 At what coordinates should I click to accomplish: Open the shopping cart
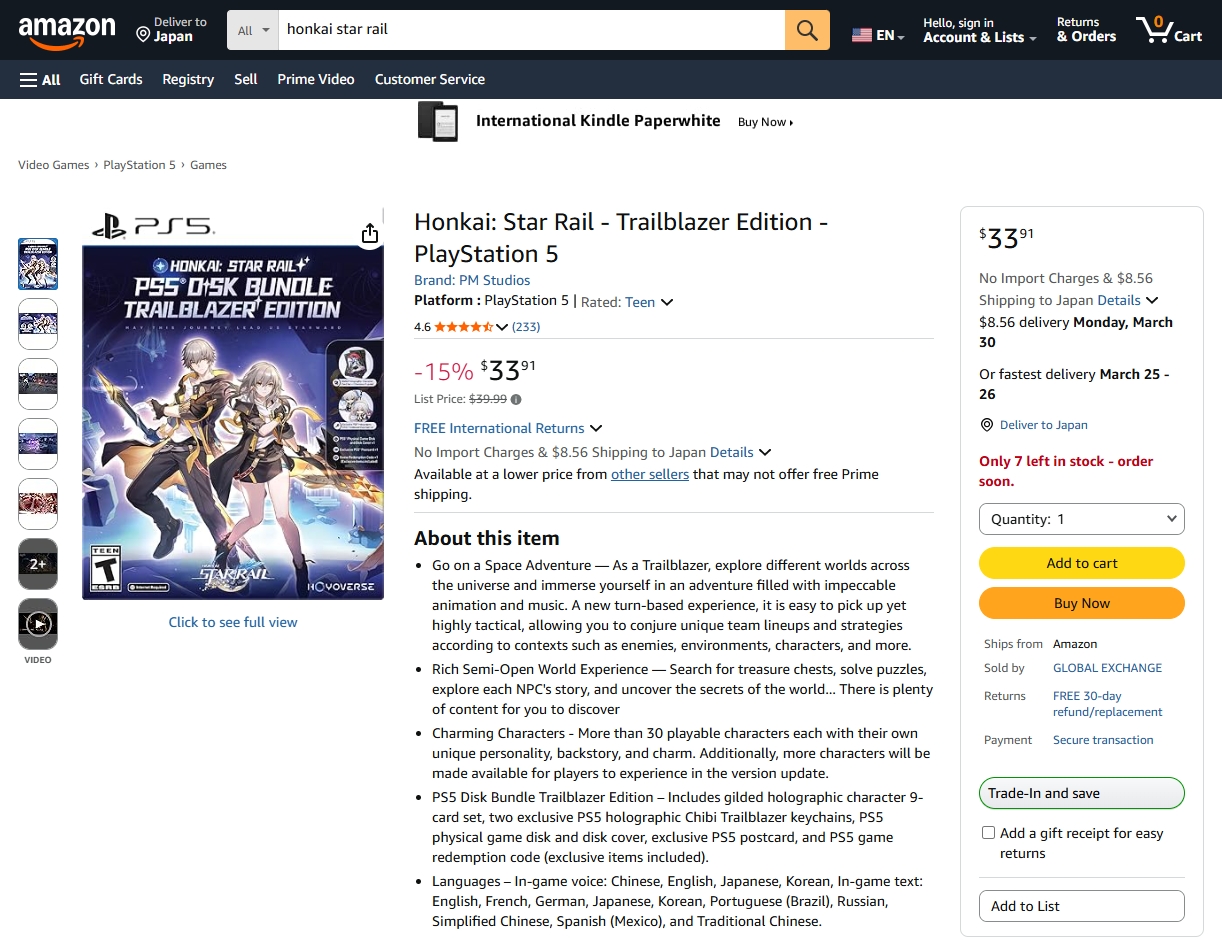1168,30
